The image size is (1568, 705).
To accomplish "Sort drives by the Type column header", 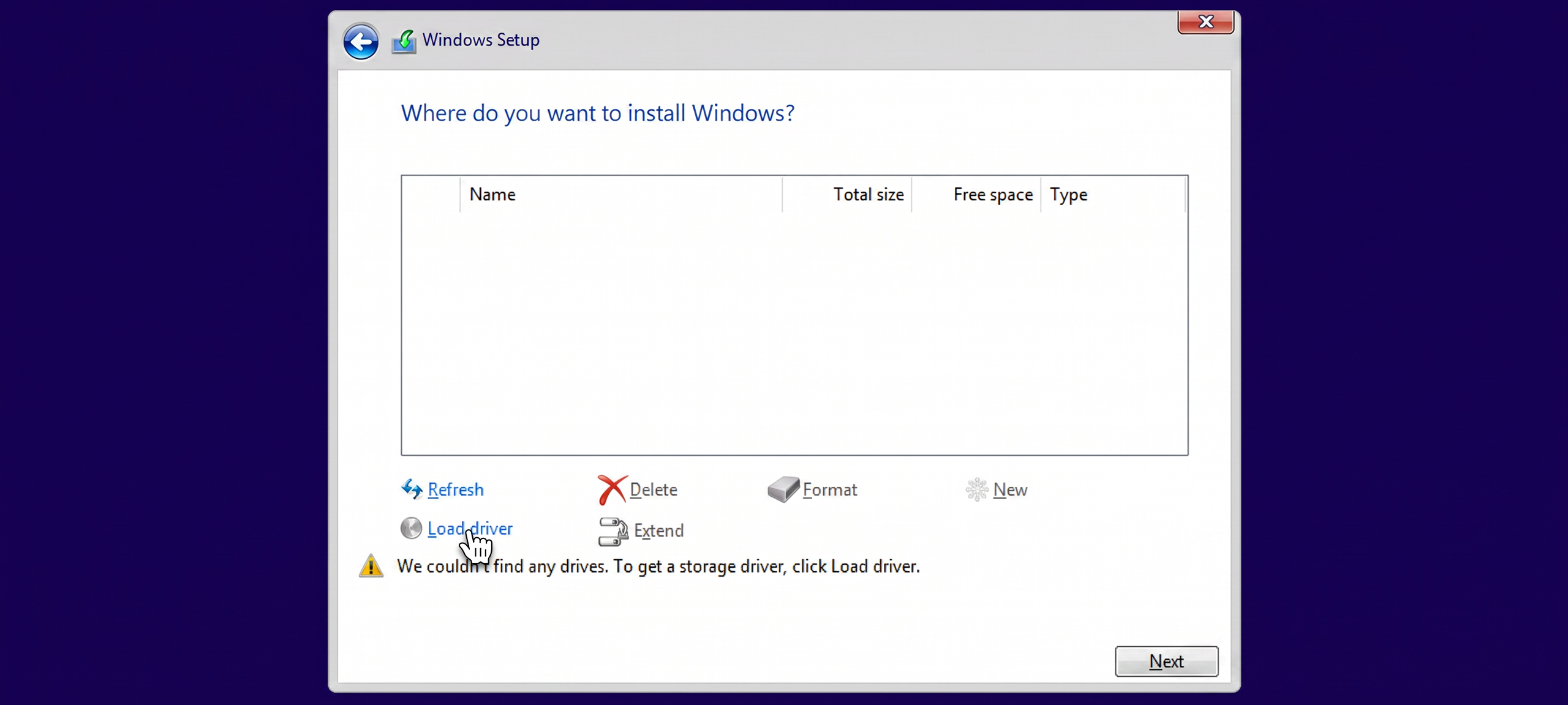I will click(1114, 194).
